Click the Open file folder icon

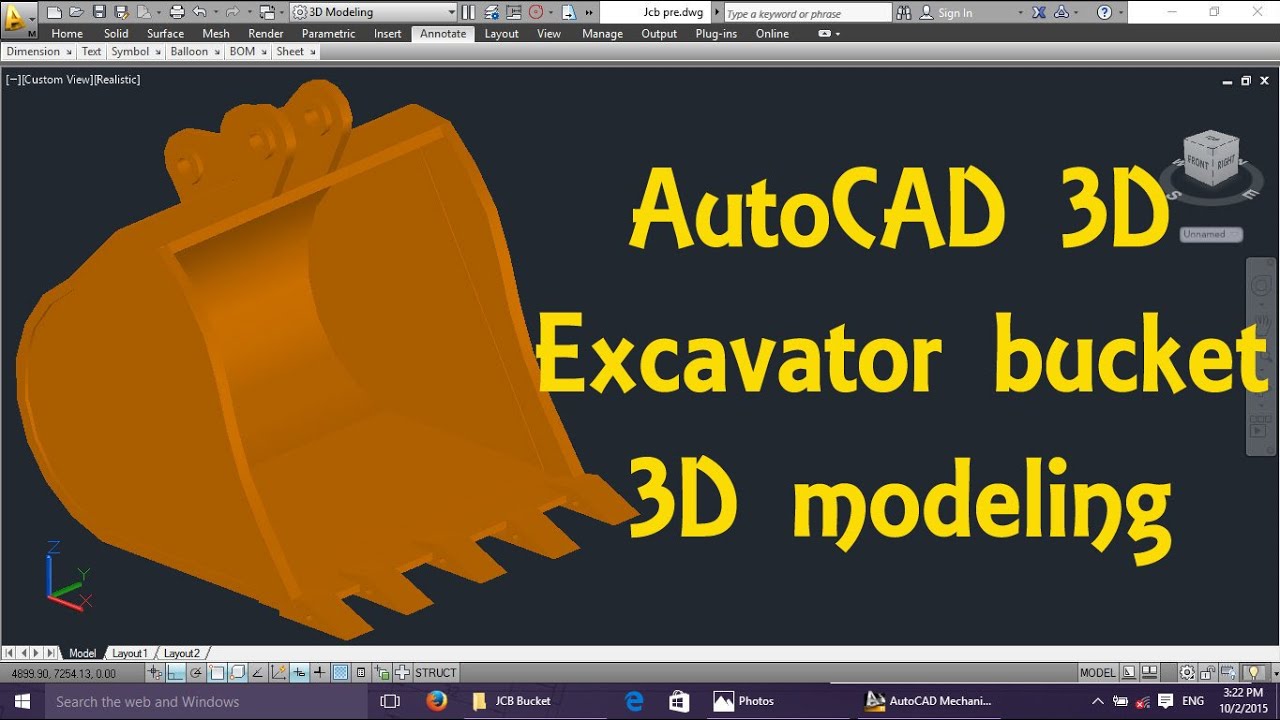click(76, 12)
